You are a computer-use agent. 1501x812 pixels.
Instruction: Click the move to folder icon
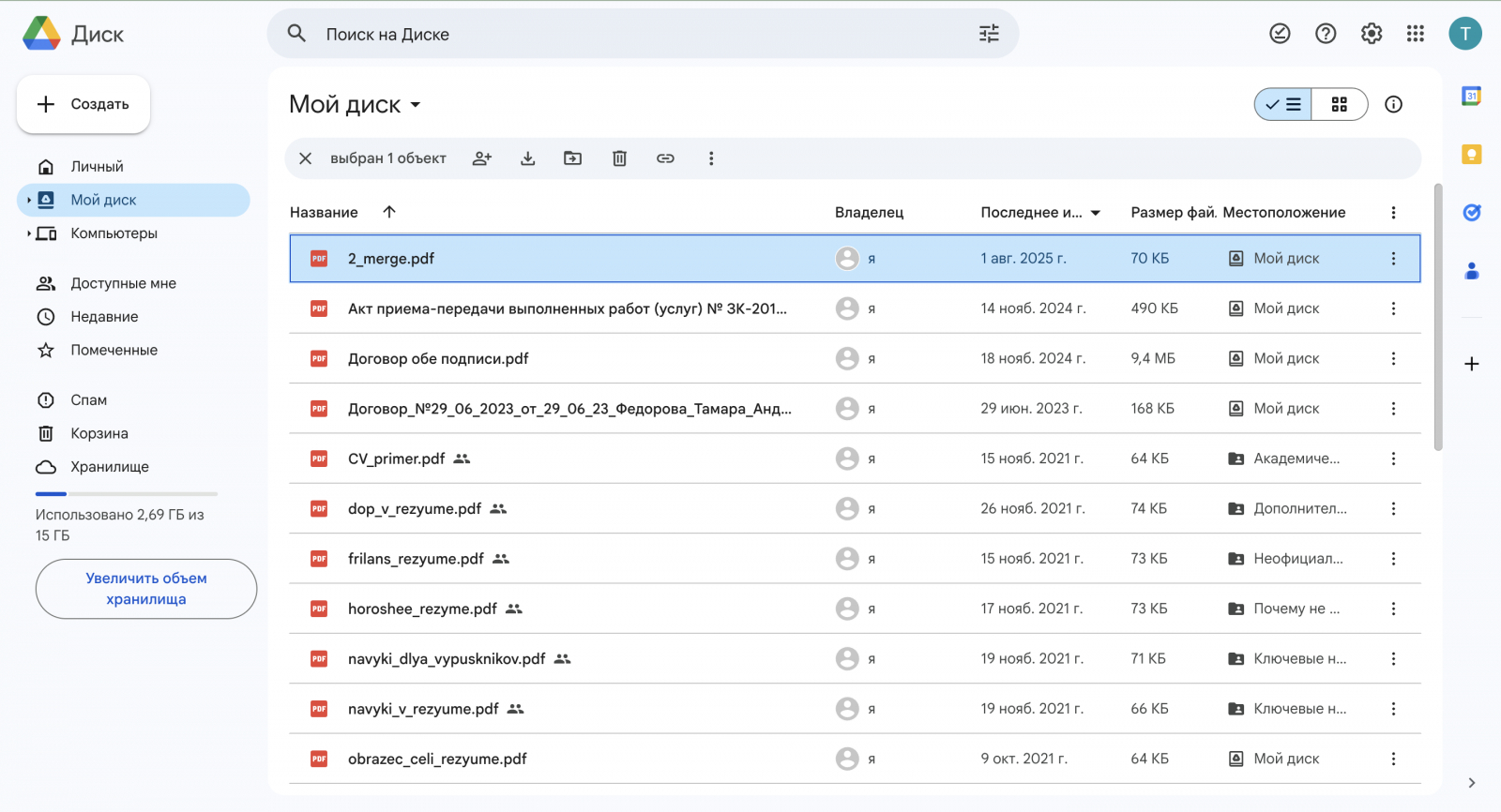[x=572, y=158]
